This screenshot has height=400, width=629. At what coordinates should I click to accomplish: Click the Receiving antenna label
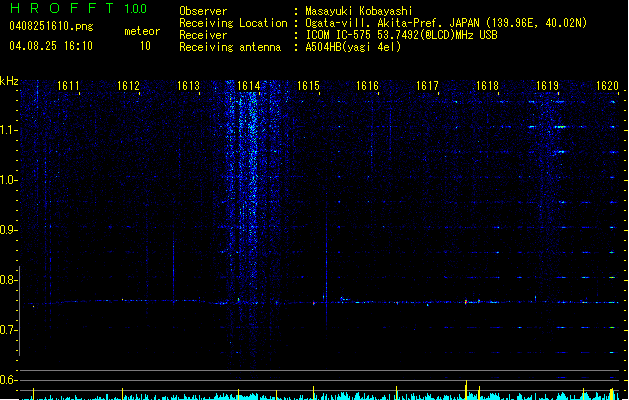(x=230, y=47)
